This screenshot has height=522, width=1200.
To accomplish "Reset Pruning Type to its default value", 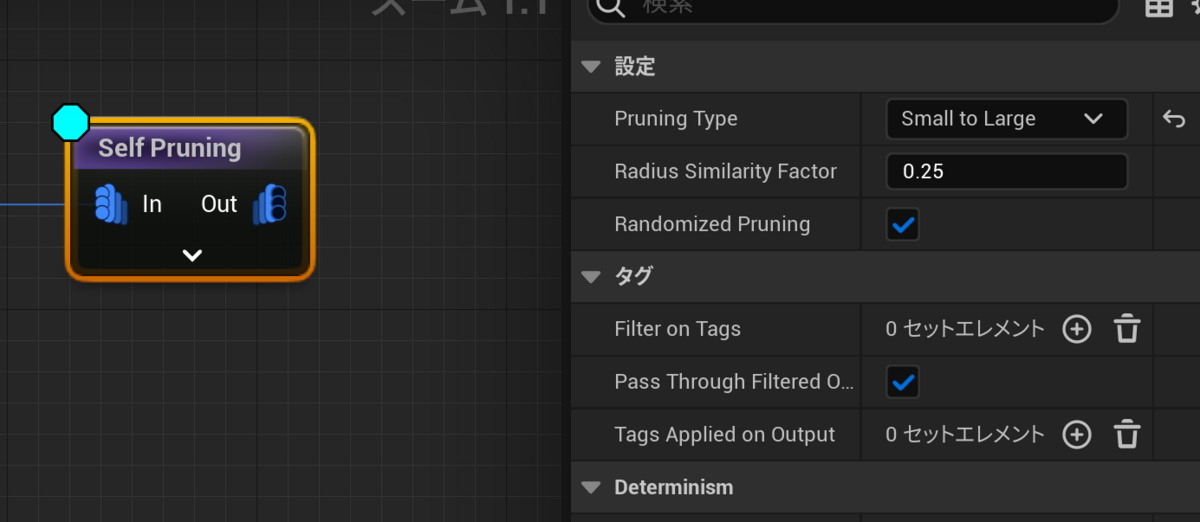I will 1173,119.
